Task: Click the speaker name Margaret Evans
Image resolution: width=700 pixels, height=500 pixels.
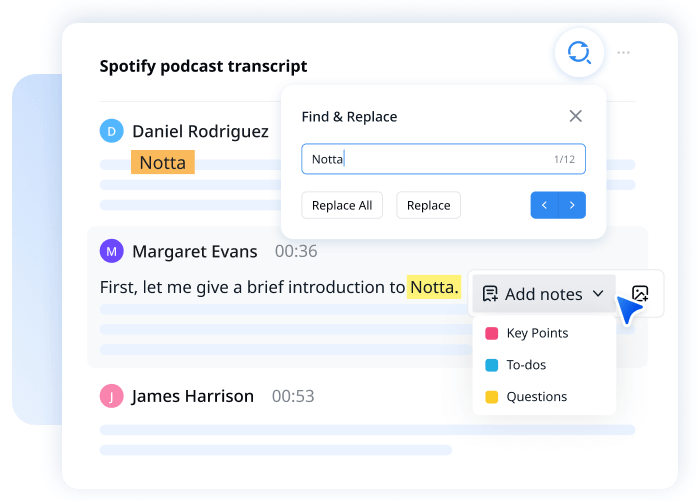Action: click(195, 251)
